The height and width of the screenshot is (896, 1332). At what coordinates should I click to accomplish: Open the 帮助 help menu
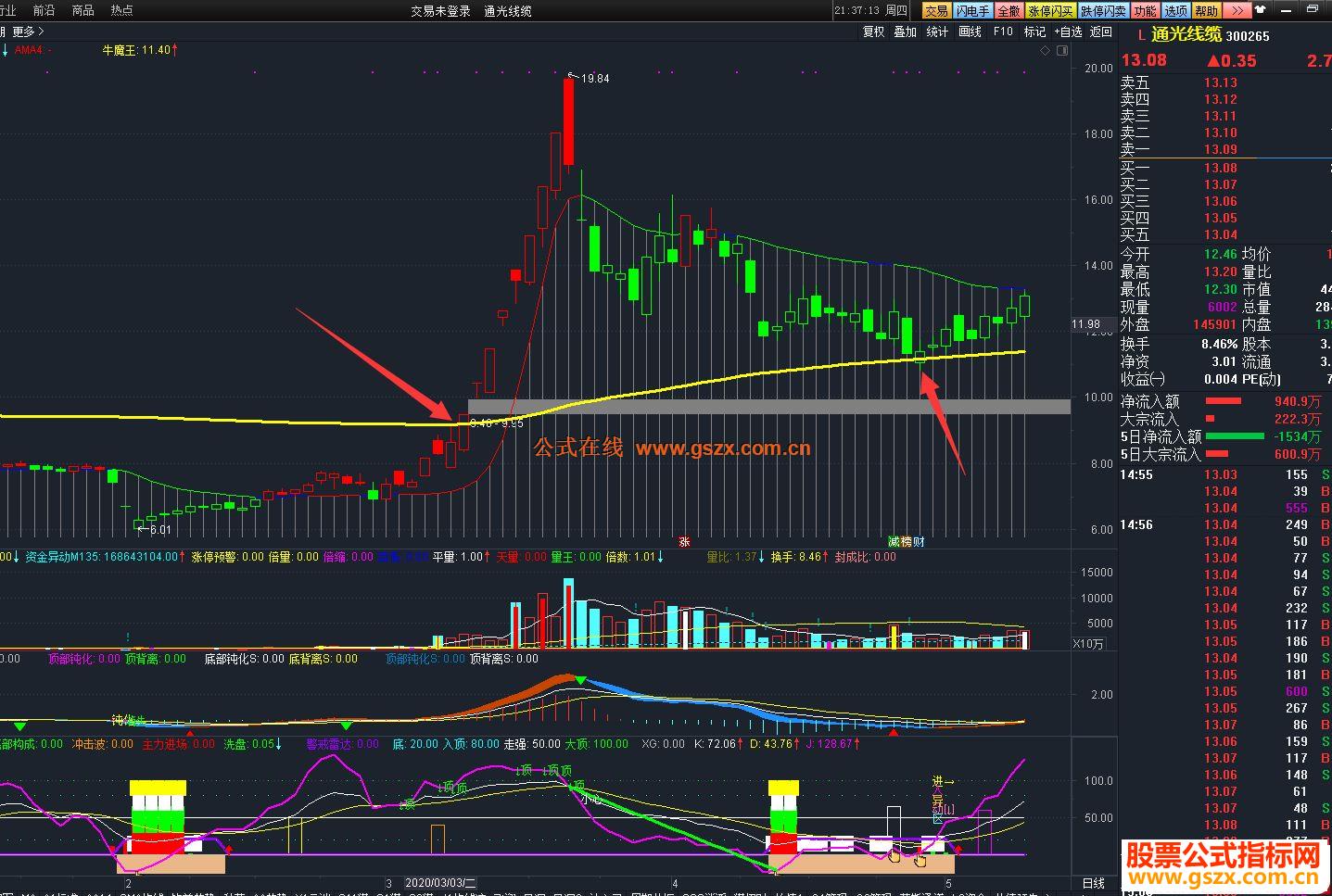pyautogui.click(x=1206, y=11)
